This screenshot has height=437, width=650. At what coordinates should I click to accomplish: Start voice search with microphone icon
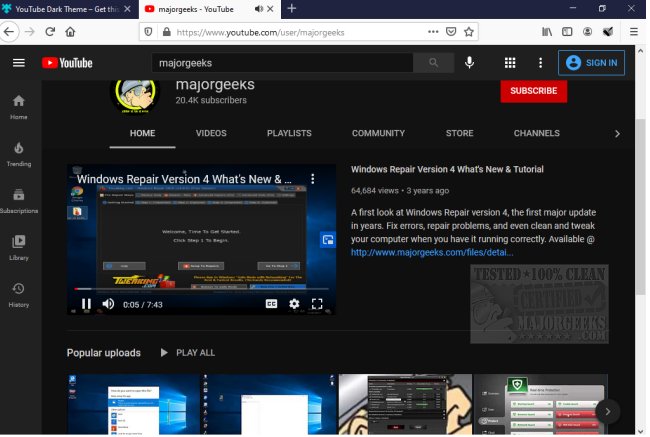point(469,63)
